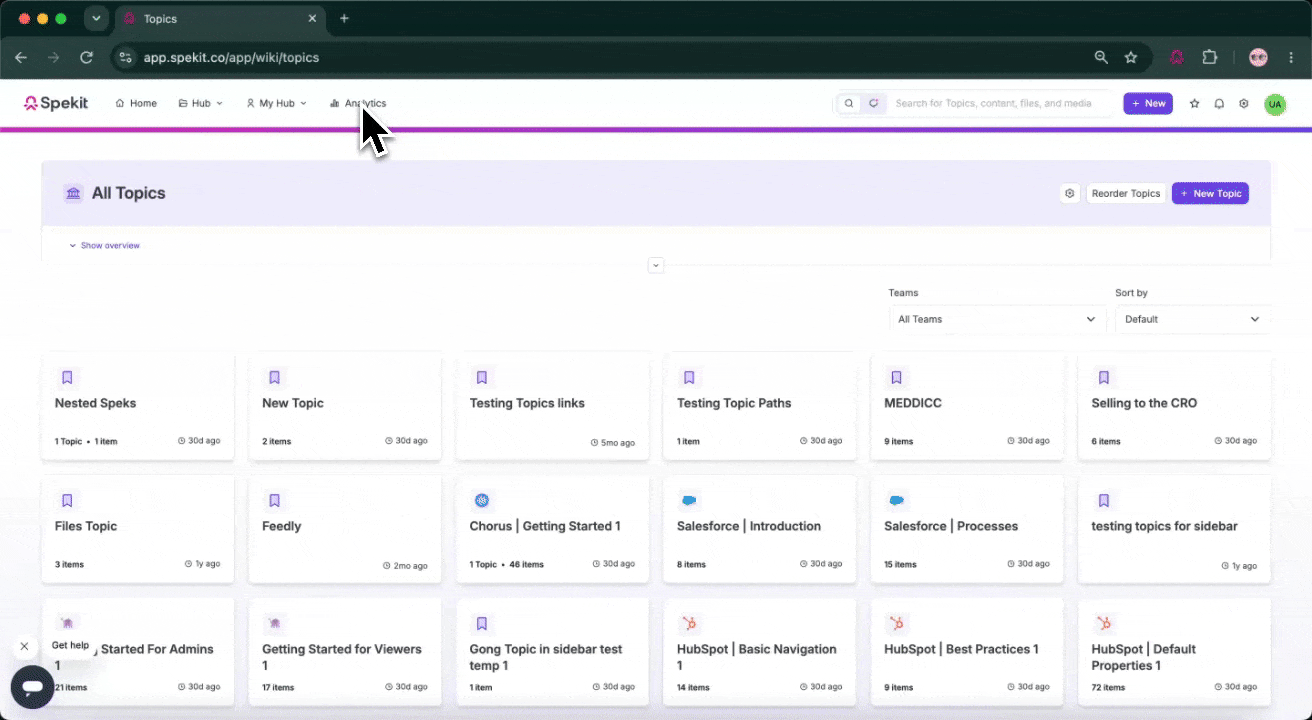Open browser tab search dropdown
Viewport: 1312px width, 720px height.
point(96,19)
